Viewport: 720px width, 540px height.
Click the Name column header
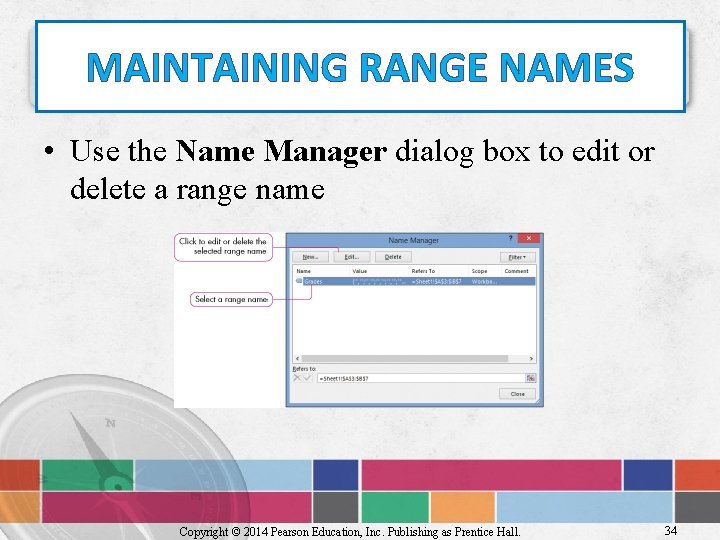coord(304,271)
